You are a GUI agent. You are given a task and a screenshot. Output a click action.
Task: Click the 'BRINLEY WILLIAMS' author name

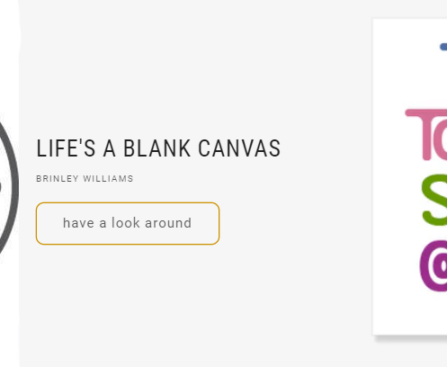pyautogui.click(x=85, y=179)
